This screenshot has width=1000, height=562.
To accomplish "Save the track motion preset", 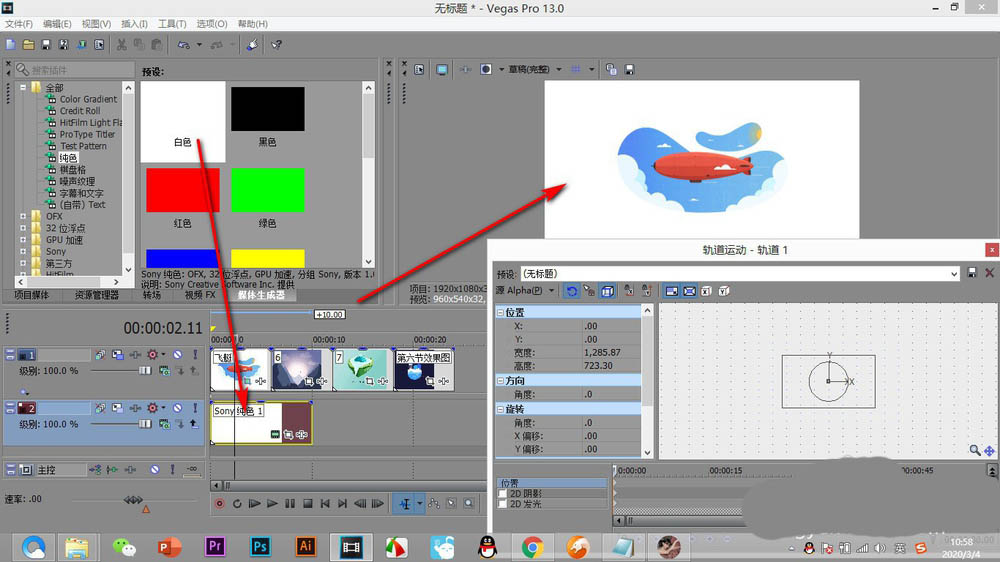I will [x=972, y=273].
